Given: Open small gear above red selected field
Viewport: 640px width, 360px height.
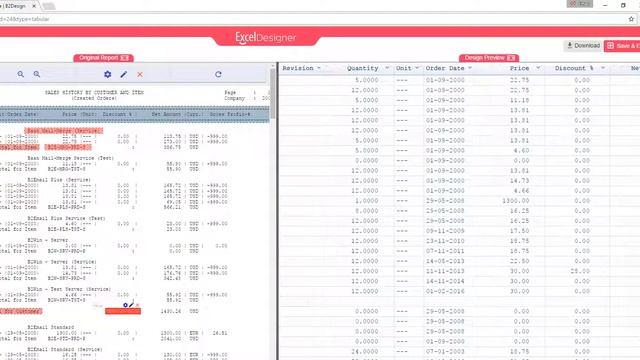Looking at the screenshot, I should click(125, 305).
